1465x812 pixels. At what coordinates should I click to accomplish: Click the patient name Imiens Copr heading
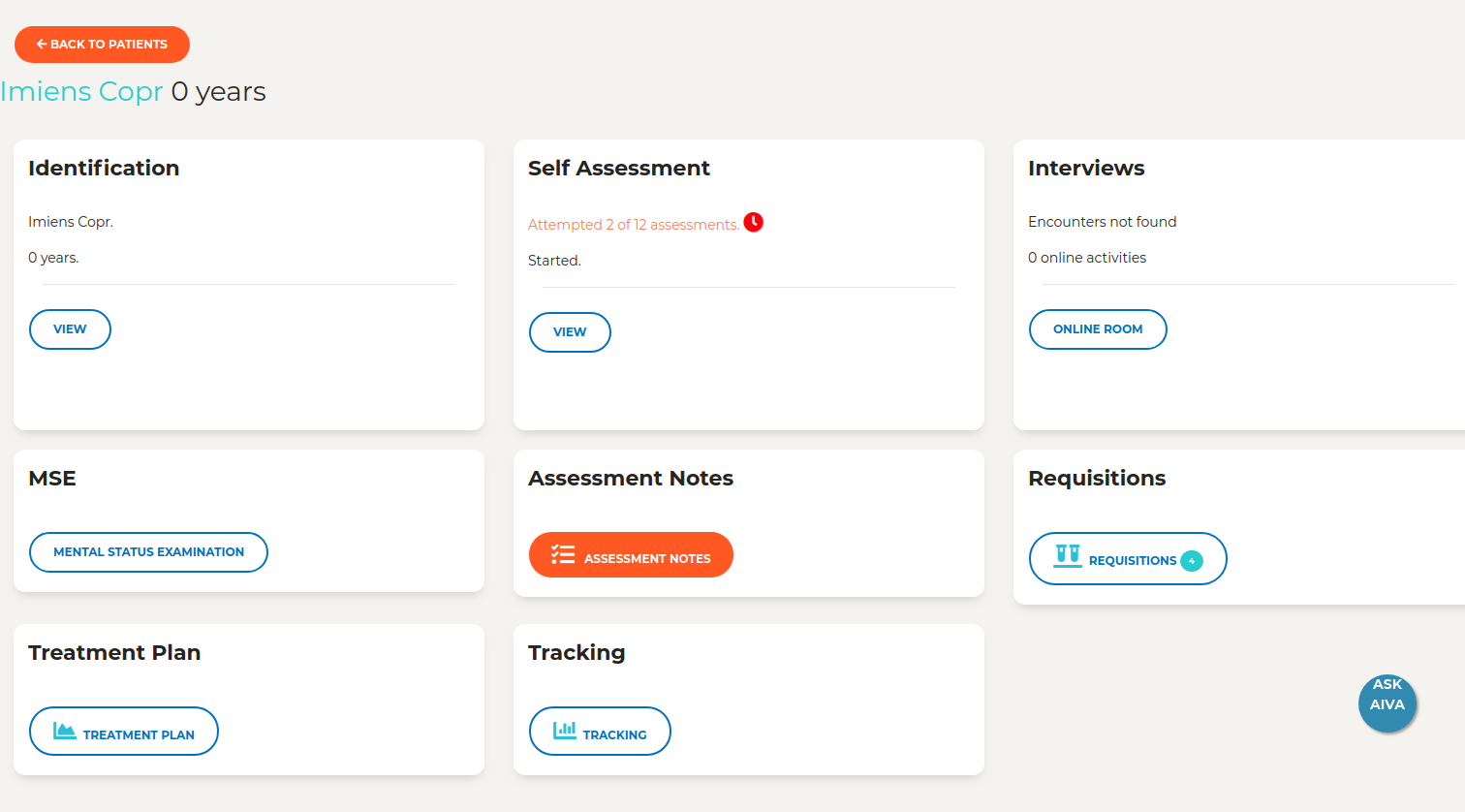[x=81, y=91]
